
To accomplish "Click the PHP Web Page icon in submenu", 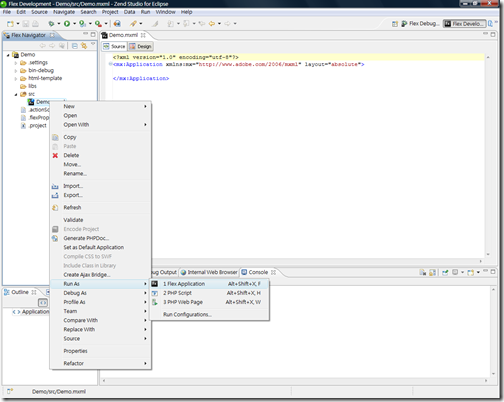I will click(155, 302).
